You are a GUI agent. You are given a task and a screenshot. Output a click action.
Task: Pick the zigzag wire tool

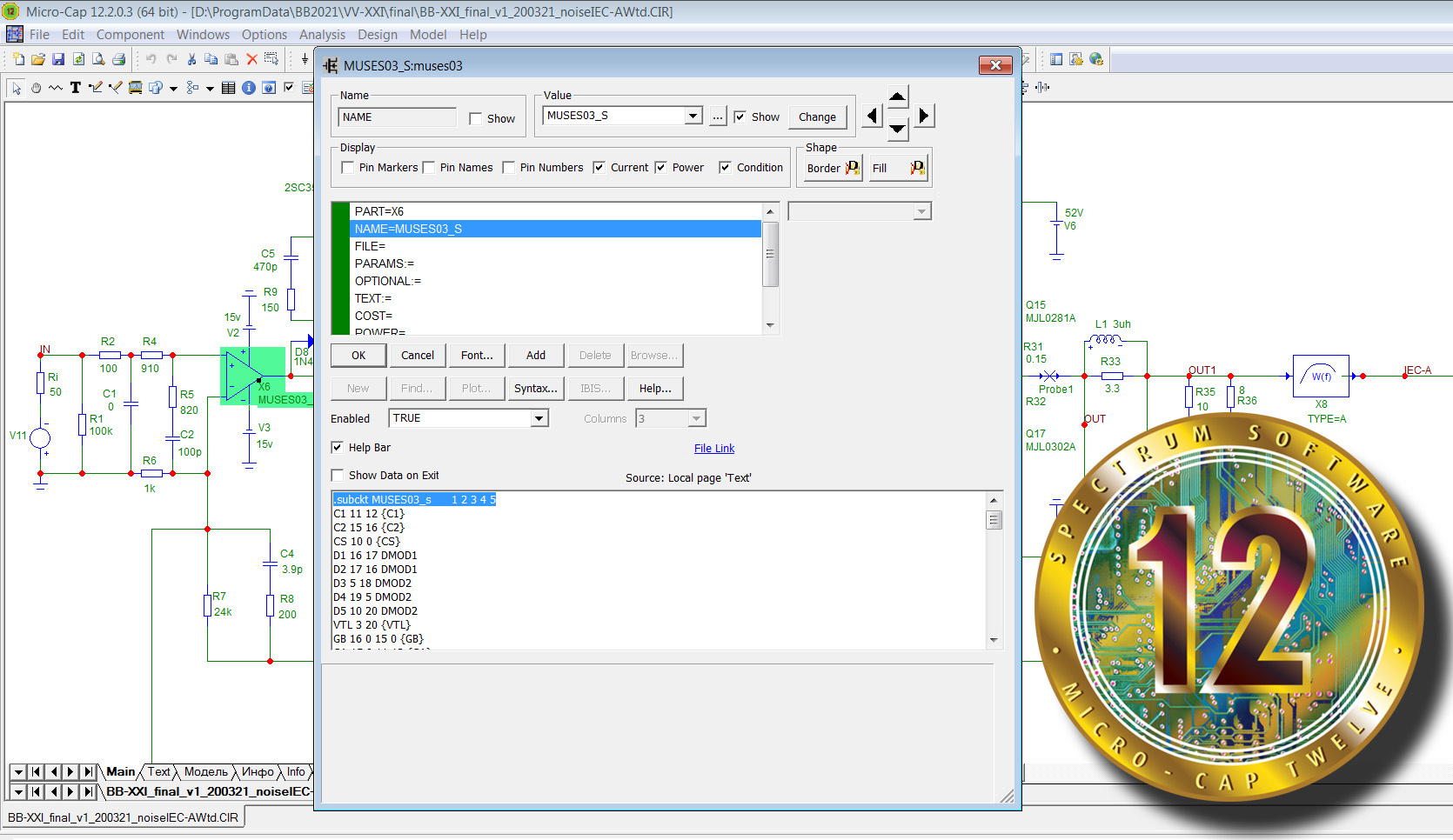pyautogui.click(x=56, y=88)
